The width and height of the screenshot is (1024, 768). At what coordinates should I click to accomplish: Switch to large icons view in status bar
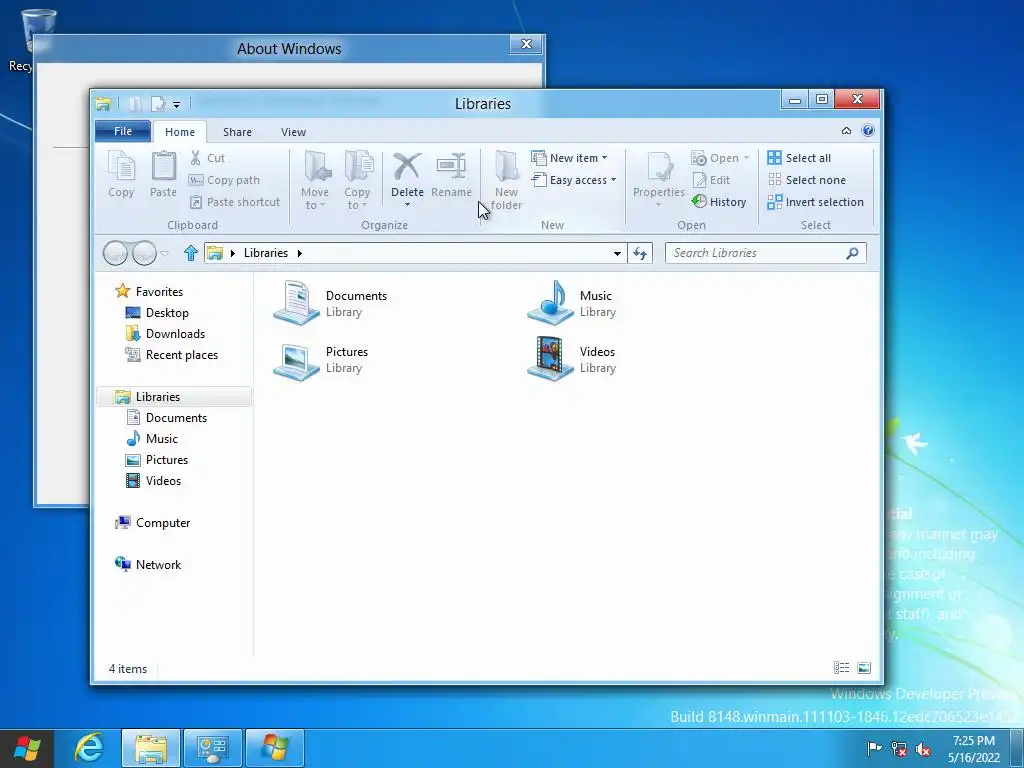tap(864, 667)
